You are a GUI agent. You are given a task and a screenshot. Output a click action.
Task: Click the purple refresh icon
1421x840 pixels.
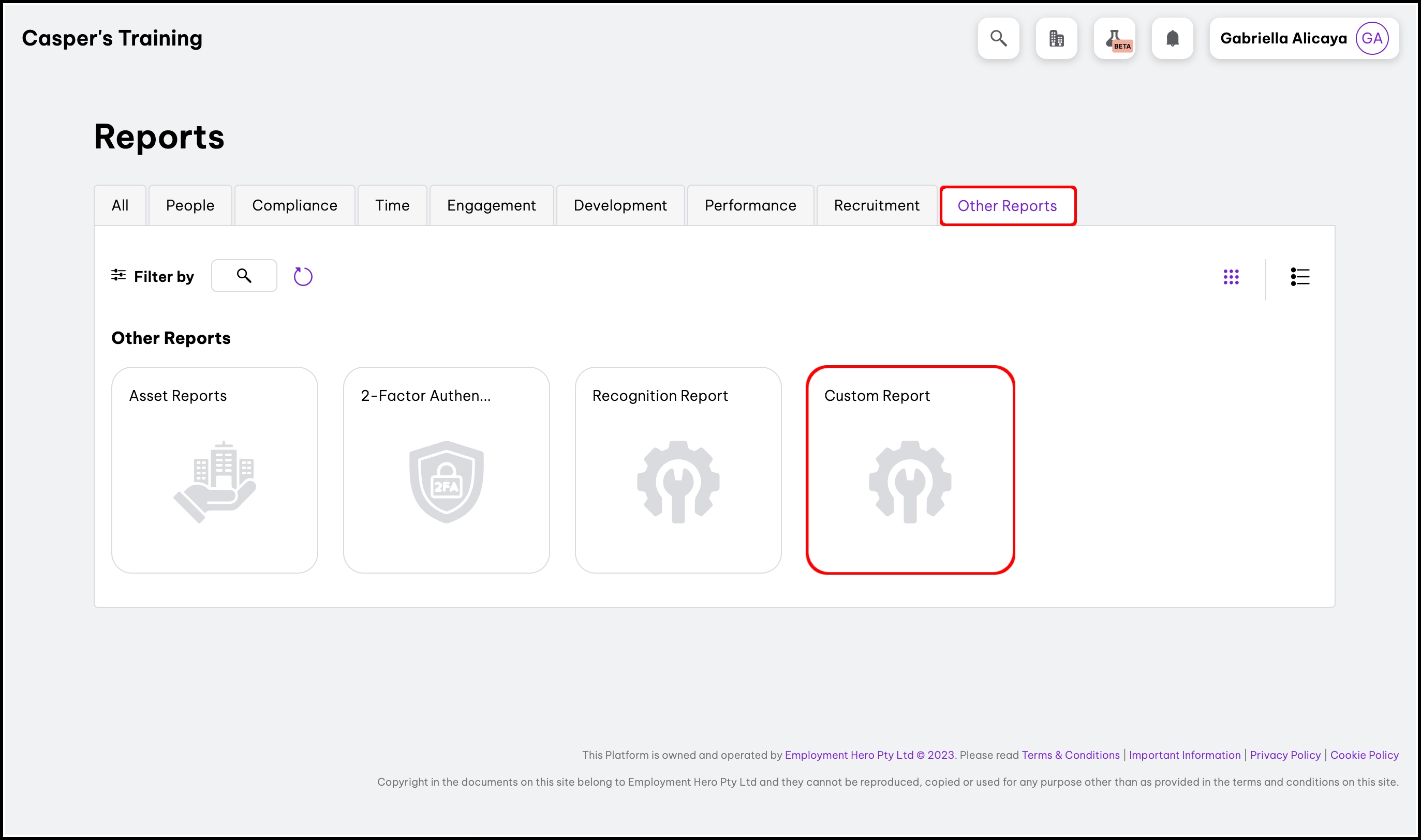coord(303,276)
